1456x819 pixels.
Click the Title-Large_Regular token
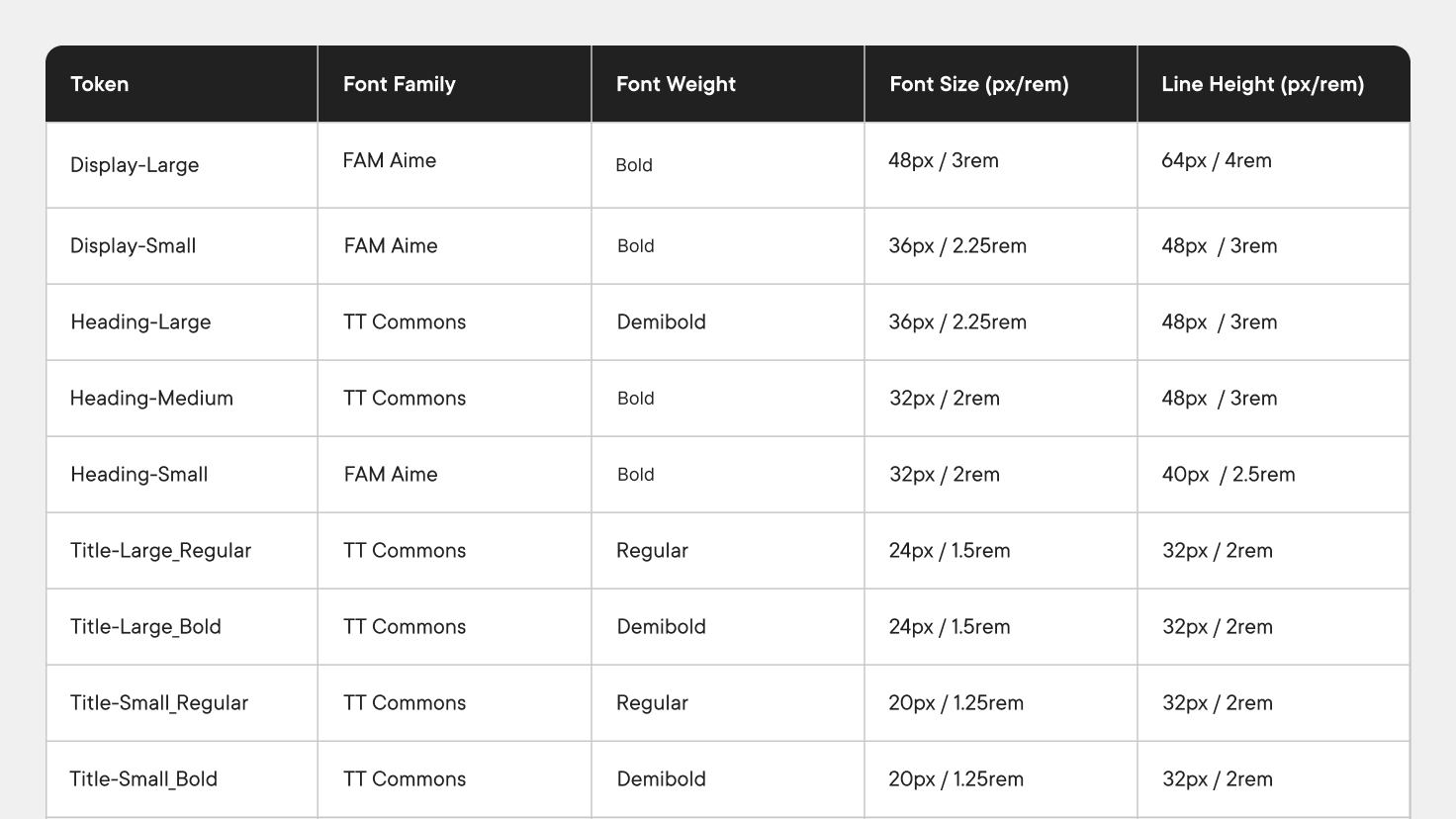coord(160,551)
